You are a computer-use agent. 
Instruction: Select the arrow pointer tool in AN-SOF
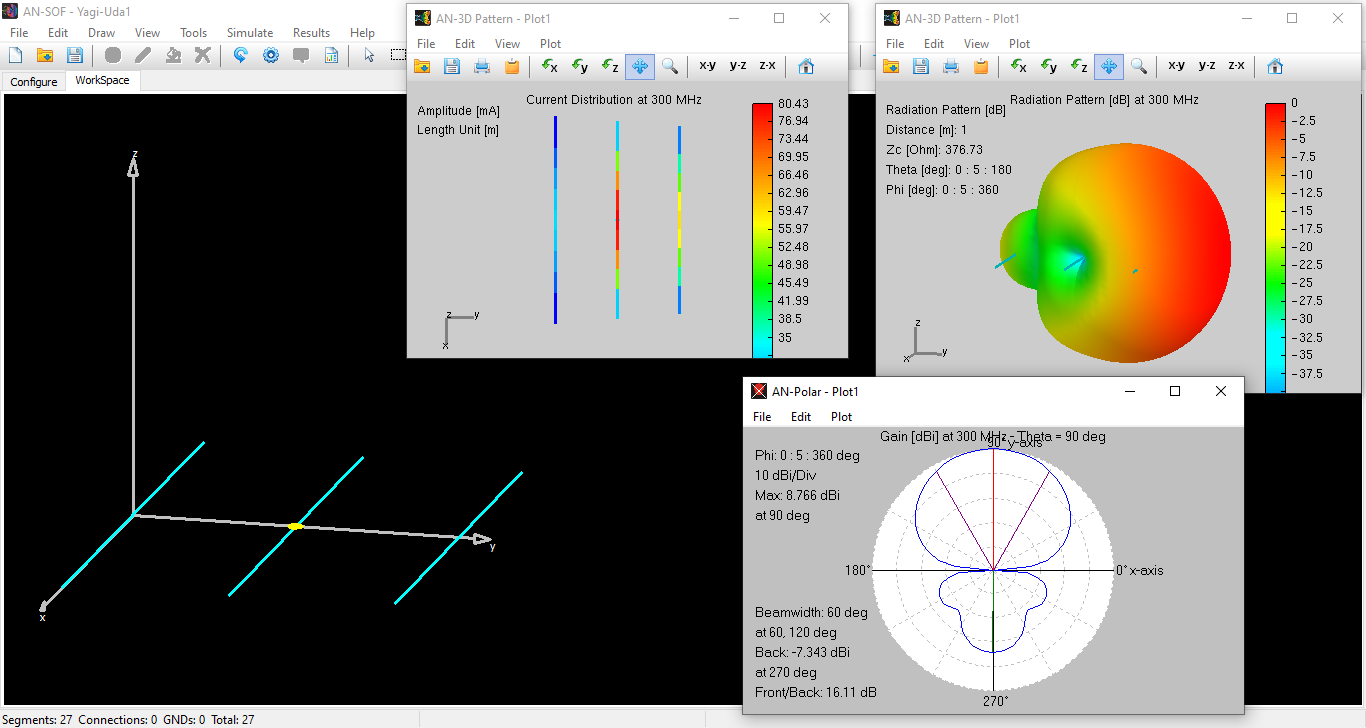(369, 55)
